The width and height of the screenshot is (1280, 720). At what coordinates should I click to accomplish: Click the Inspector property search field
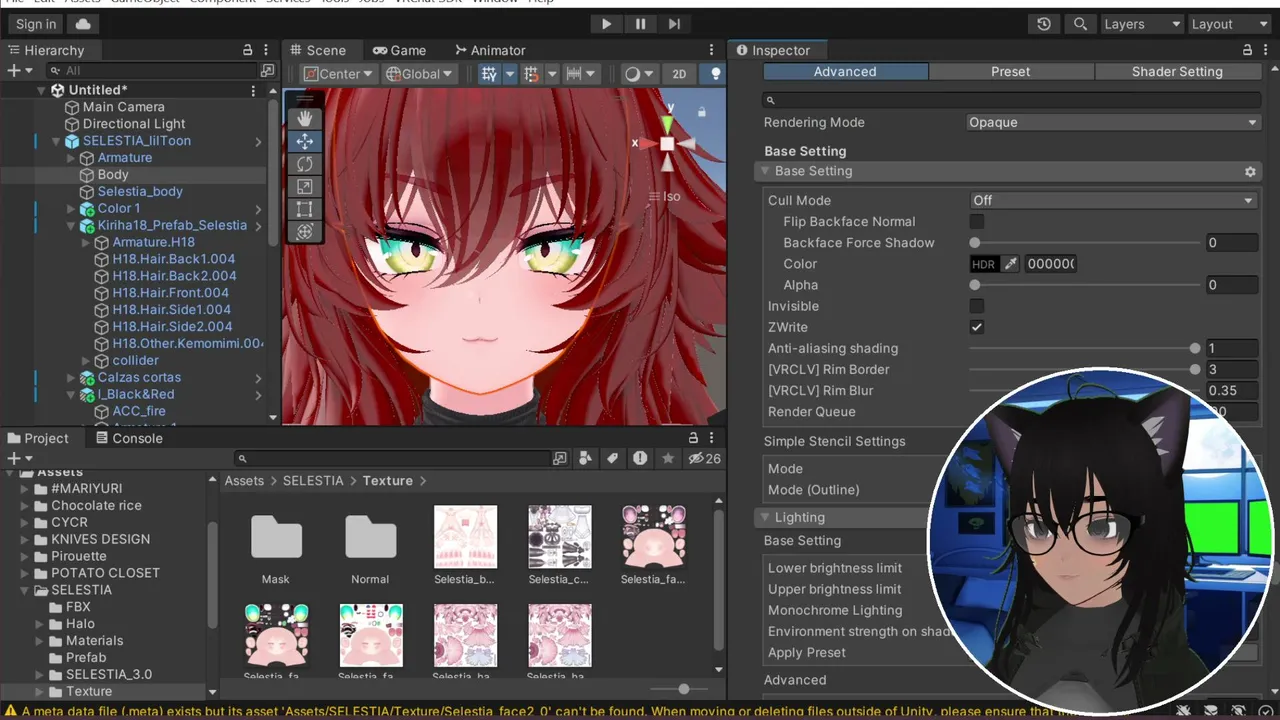(x=1012, y=100)
